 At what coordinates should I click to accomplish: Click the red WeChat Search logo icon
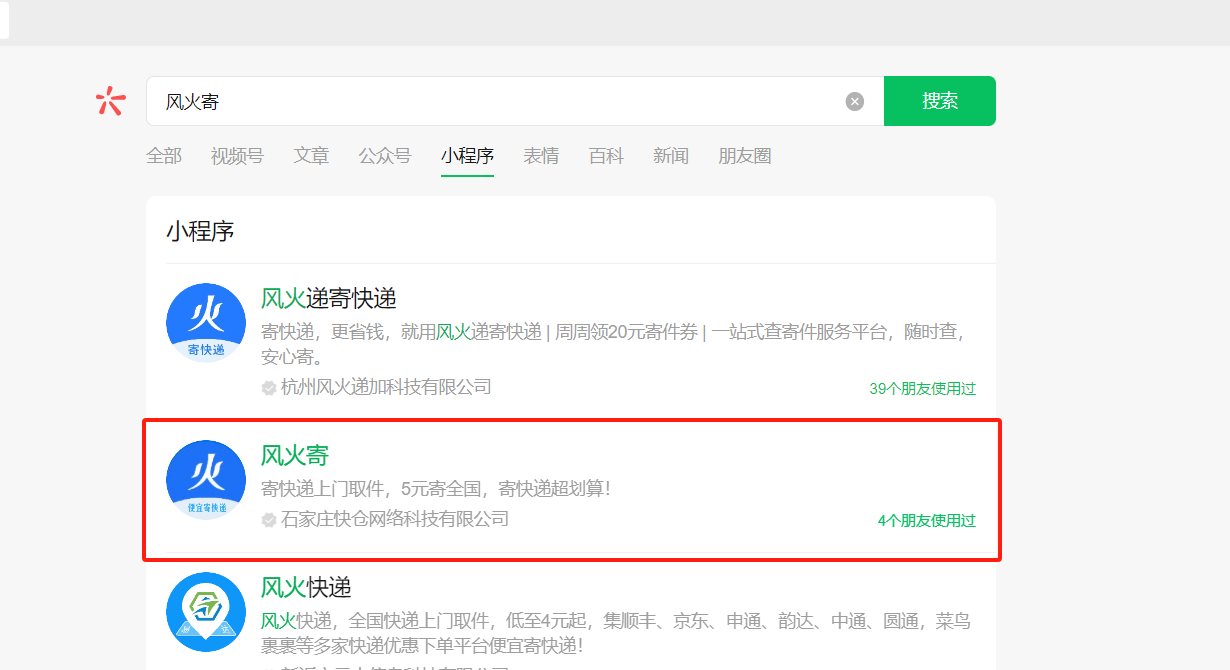pos(110,100)
